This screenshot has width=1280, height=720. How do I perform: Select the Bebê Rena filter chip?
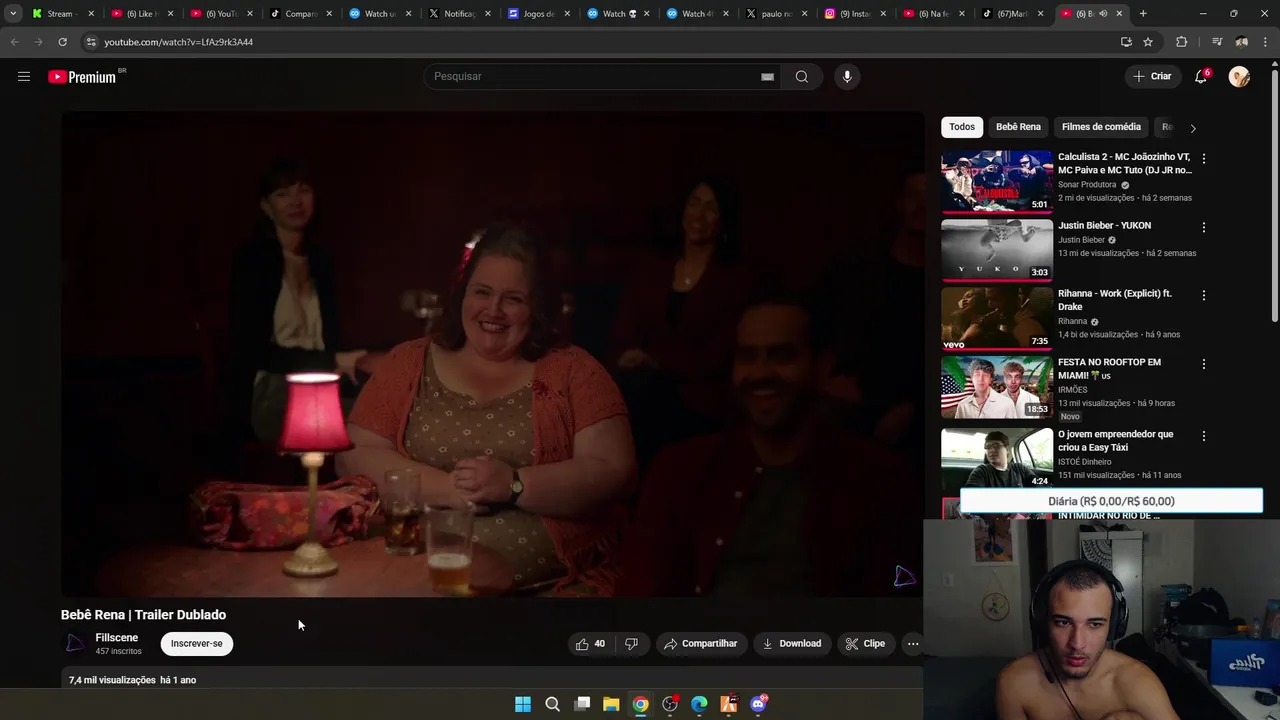1018,127
